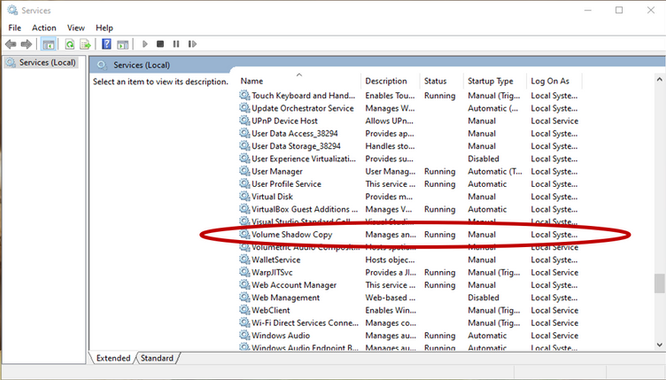Toggle the Show/Hide Console Tree icon

point(48,44)
